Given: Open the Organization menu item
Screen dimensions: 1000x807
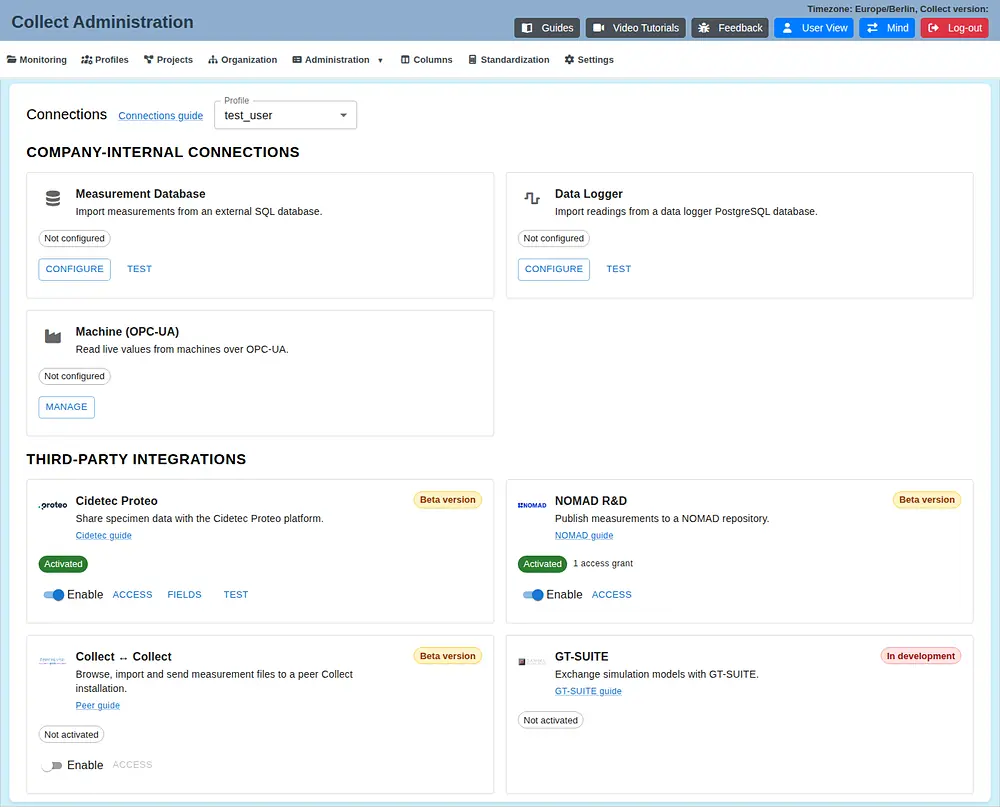Looking at the screenshot, I should click(x=242, y=59).
